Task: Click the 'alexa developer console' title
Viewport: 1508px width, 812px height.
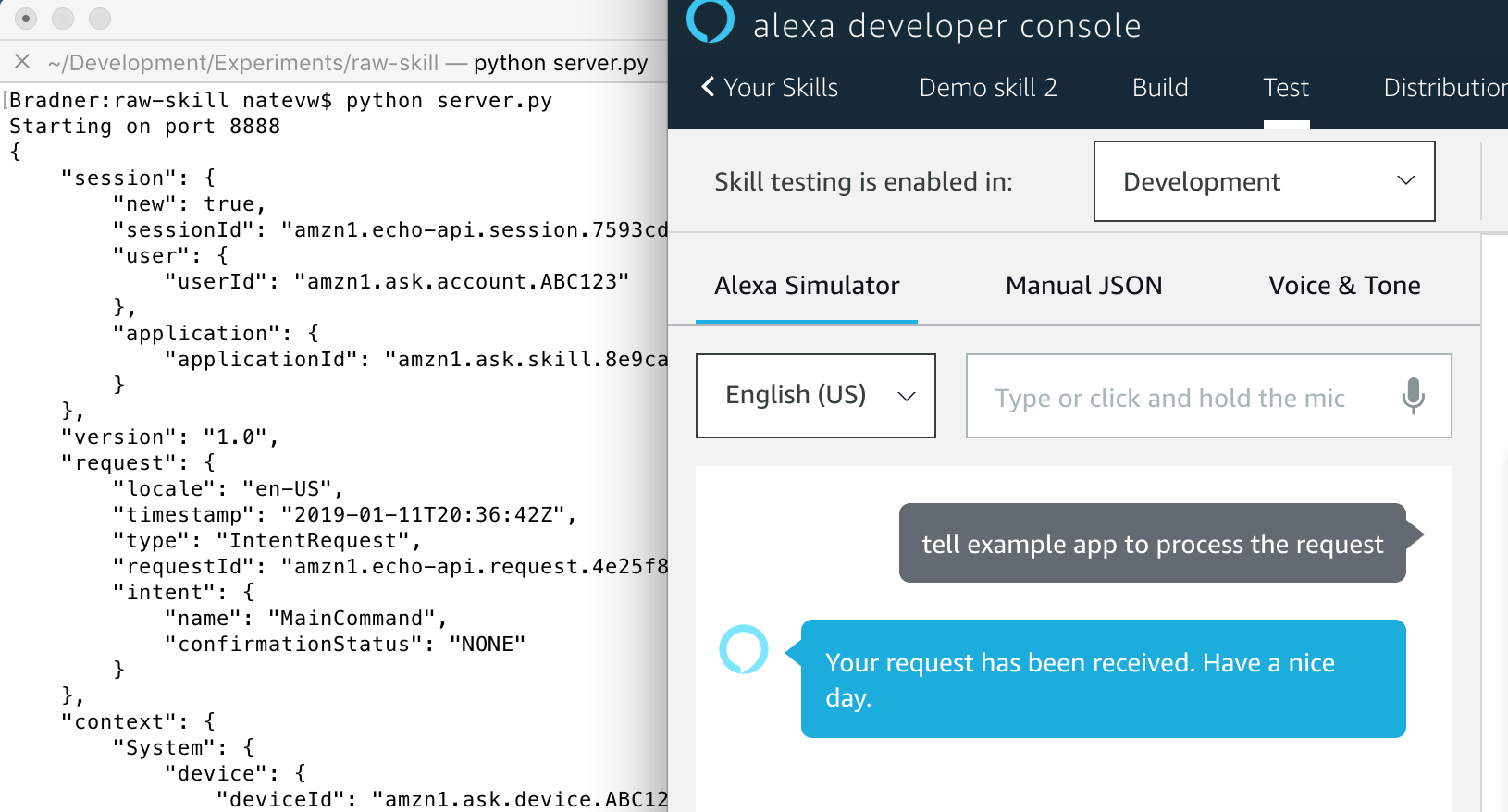Action: click(946, 26)
